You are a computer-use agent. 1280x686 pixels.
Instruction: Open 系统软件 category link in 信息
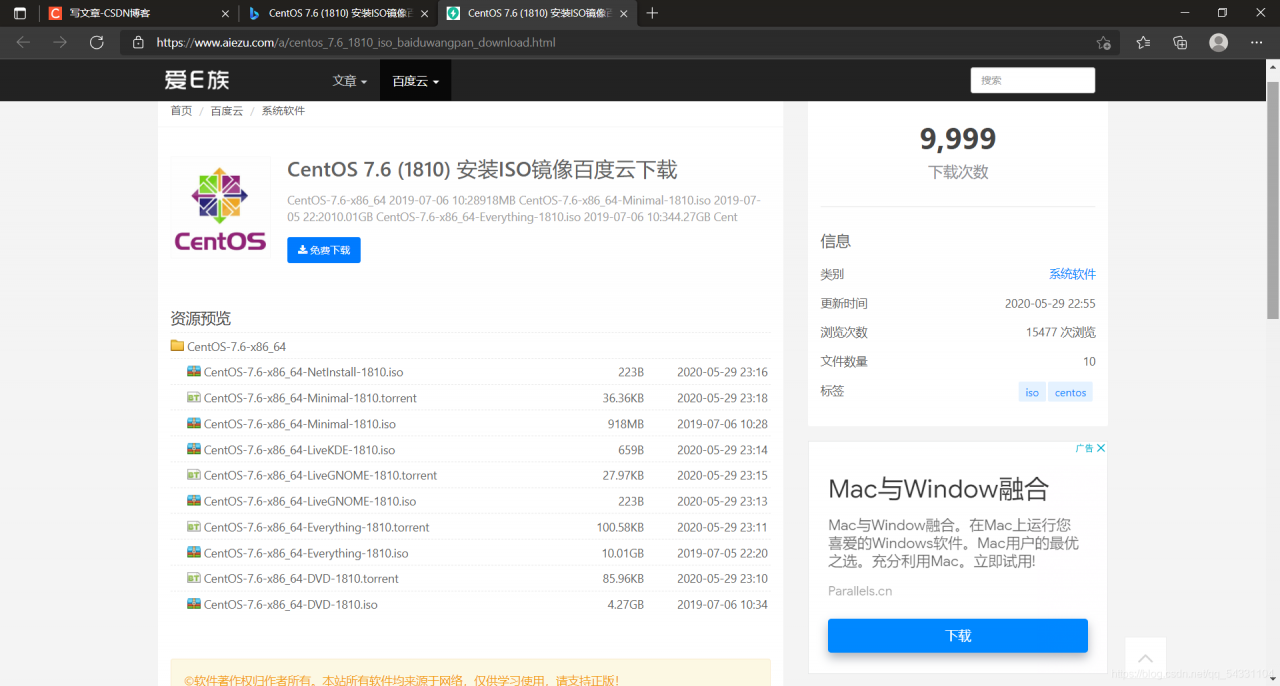1072,274
